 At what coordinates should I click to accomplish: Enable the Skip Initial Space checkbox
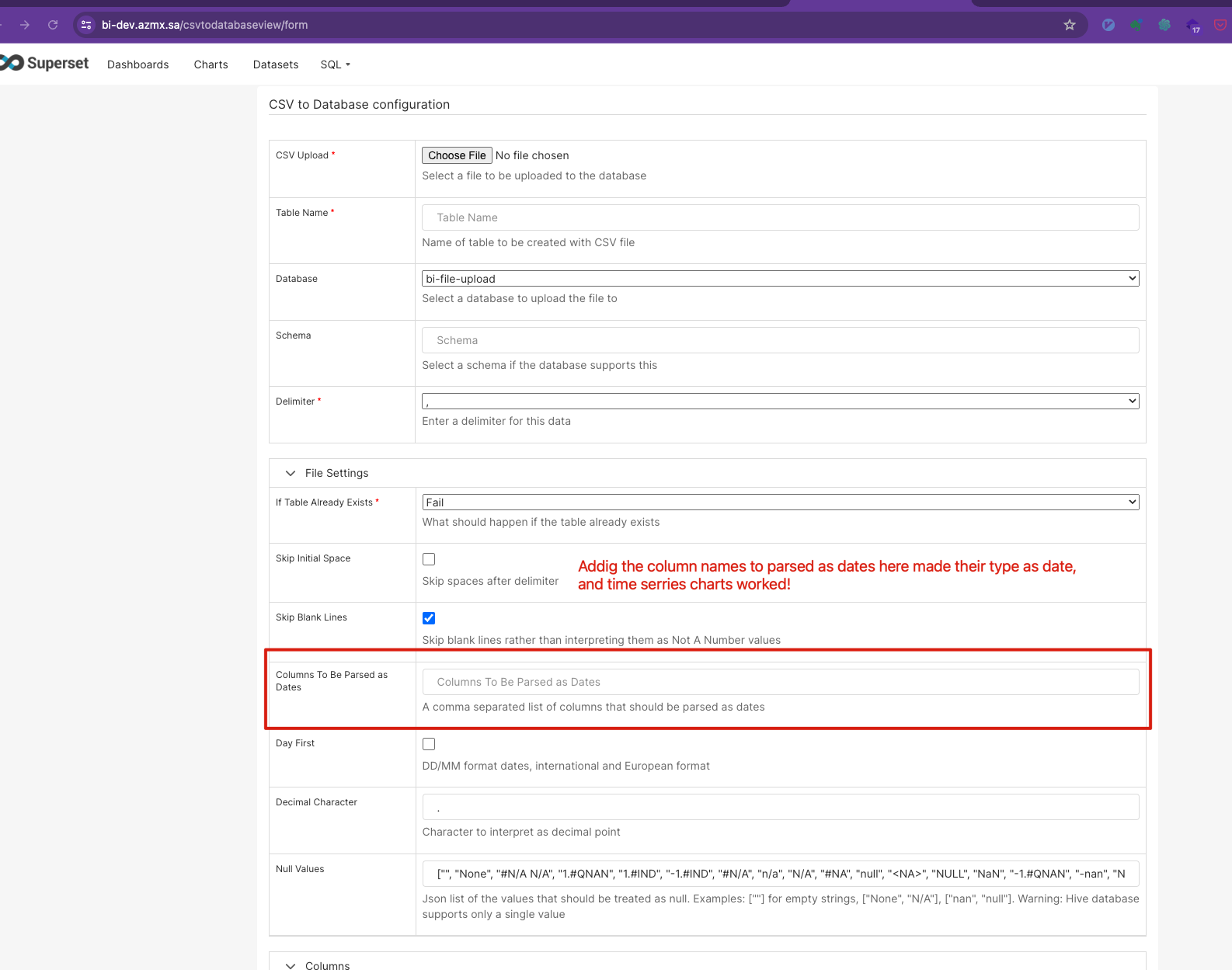tap(429, 559)
